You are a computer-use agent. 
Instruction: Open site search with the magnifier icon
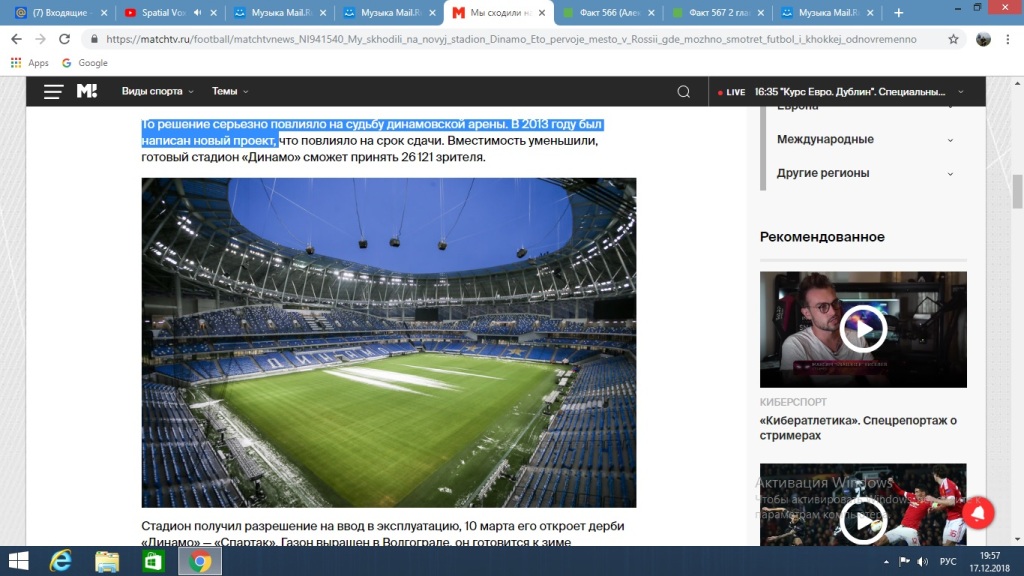pos(684,91)
